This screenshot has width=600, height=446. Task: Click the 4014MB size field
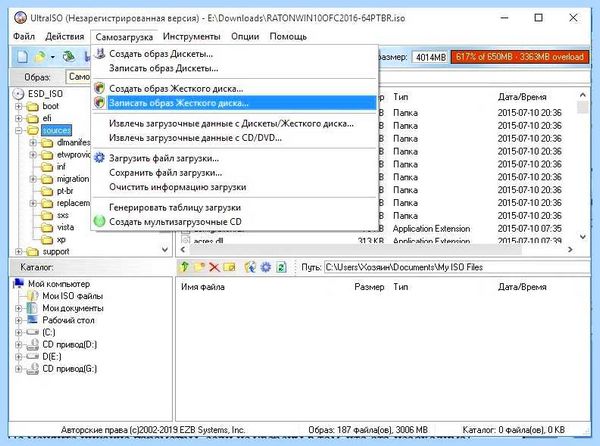[x=430, y=57]
